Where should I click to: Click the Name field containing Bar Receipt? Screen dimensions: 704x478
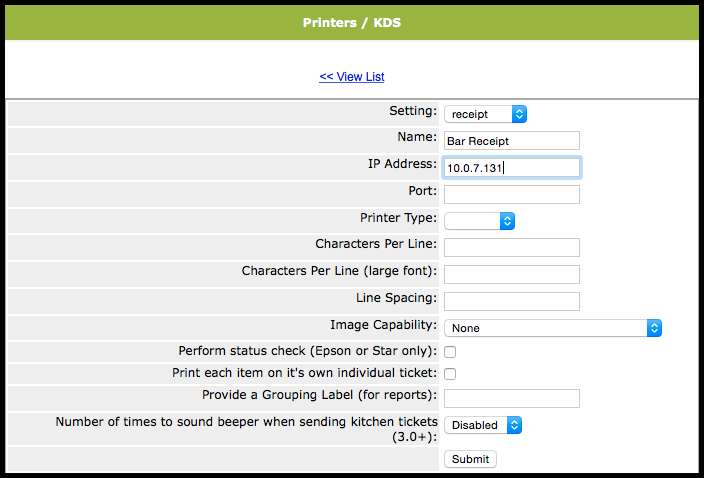coord(511,141)
